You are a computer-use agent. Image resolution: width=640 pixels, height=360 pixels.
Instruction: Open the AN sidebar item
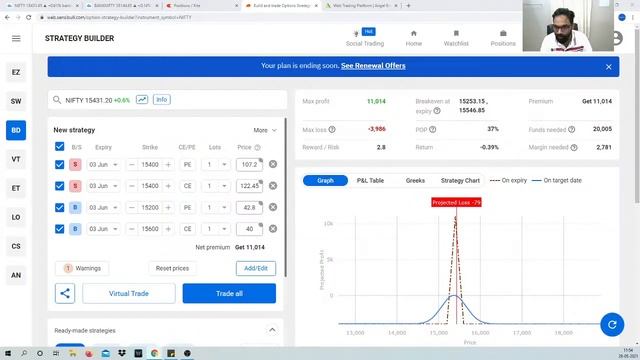(x=16, y=275)
